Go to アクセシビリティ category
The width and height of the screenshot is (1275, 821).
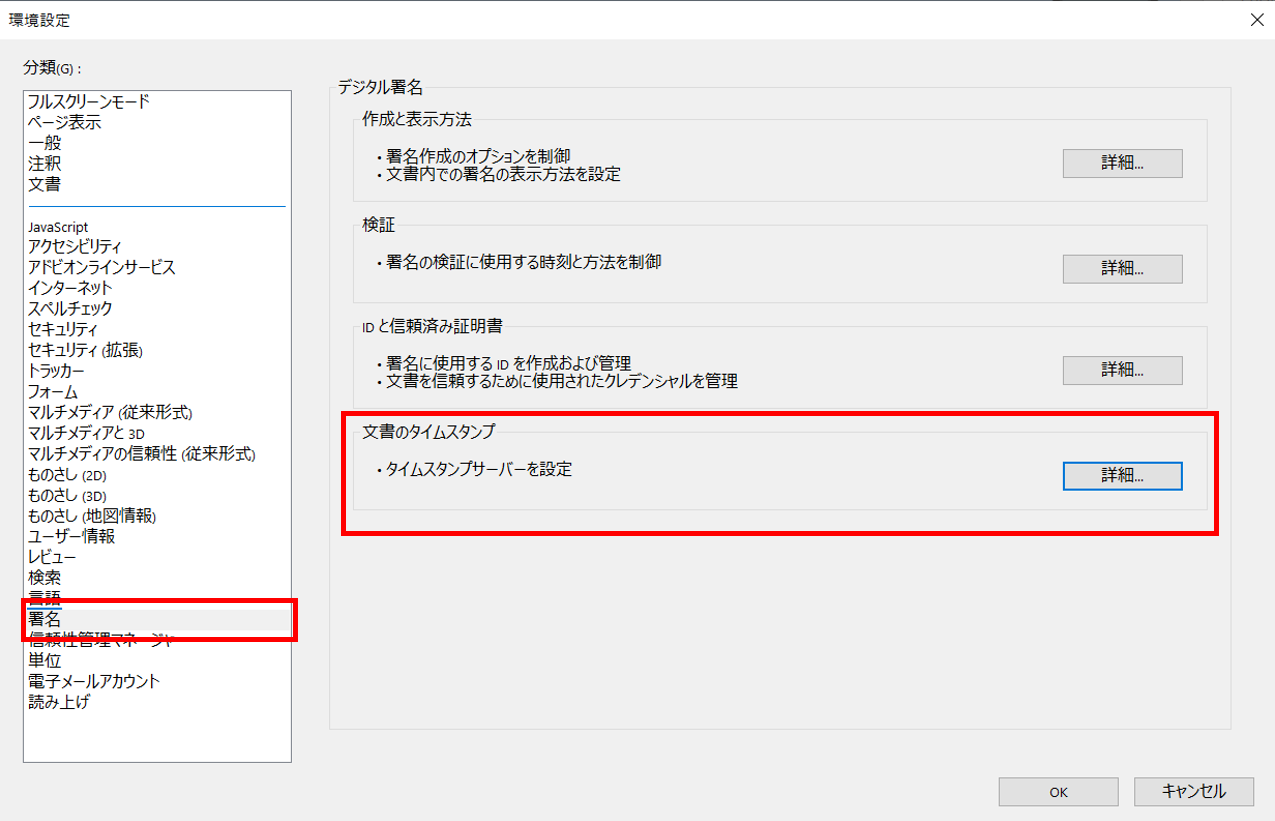(x=75, y=247)
